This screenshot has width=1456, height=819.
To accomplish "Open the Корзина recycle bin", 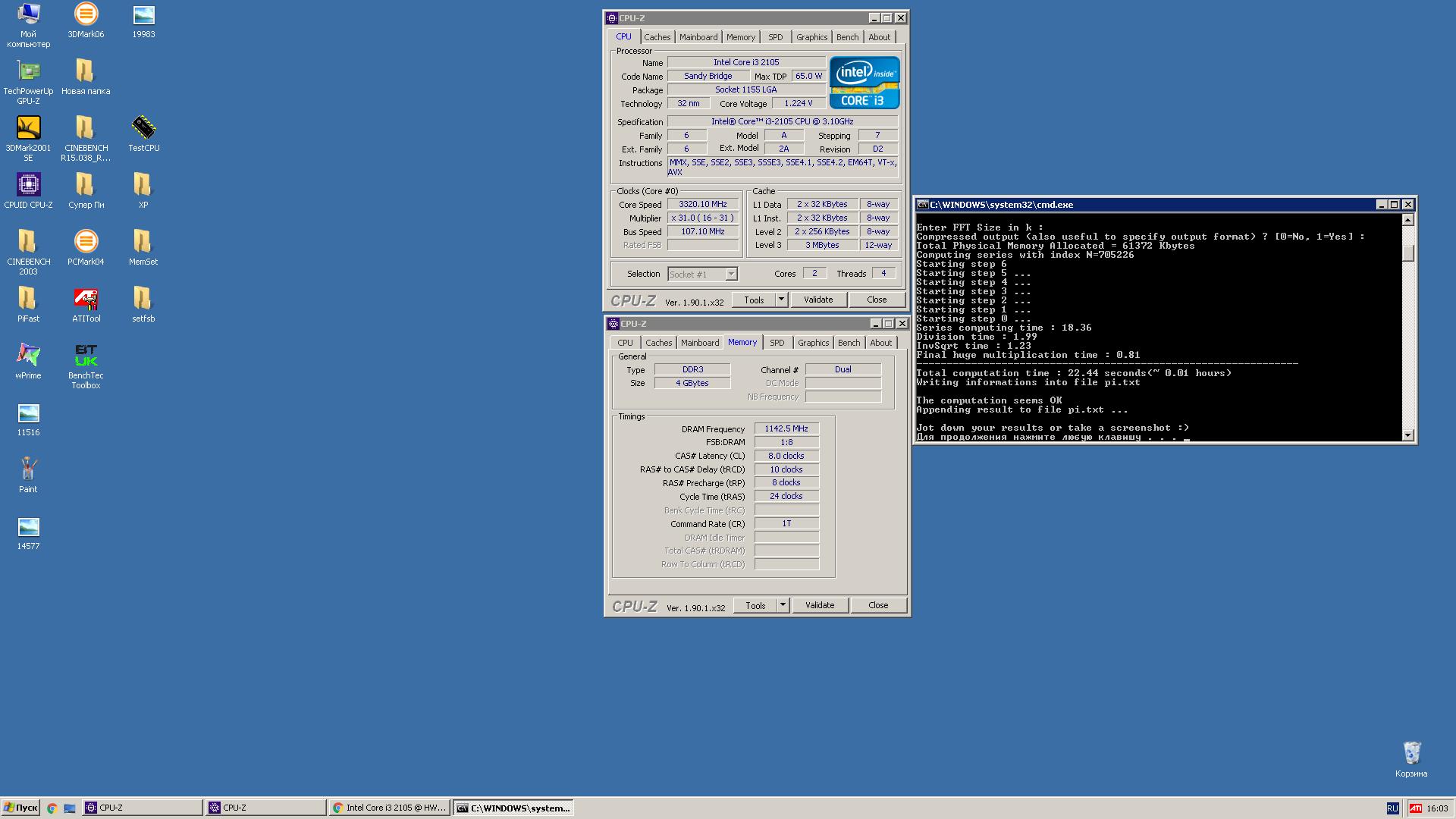I will click(1410, 760).
